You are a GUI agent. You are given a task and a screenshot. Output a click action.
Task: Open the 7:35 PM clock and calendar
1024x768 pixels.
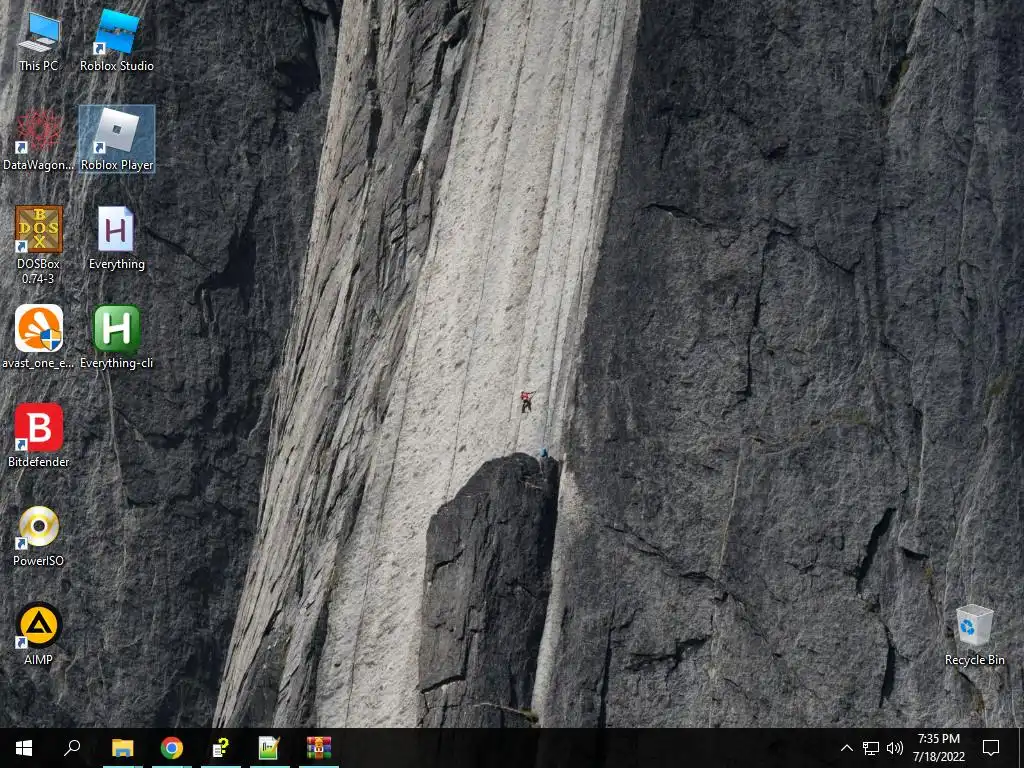[938, 748]
